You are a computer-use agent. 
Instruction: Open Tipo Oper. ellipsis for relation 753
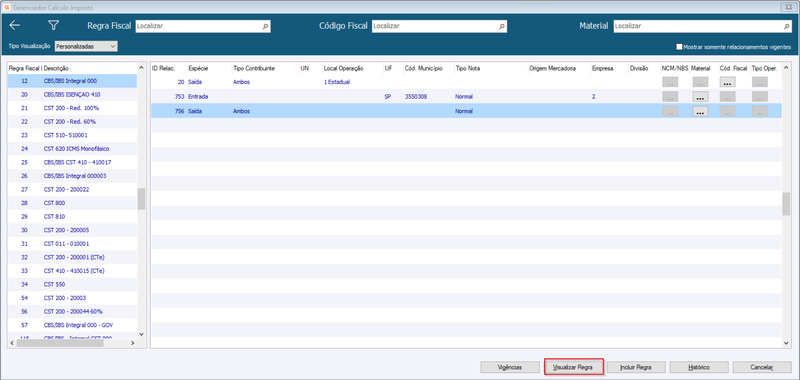tap(760, 96)
